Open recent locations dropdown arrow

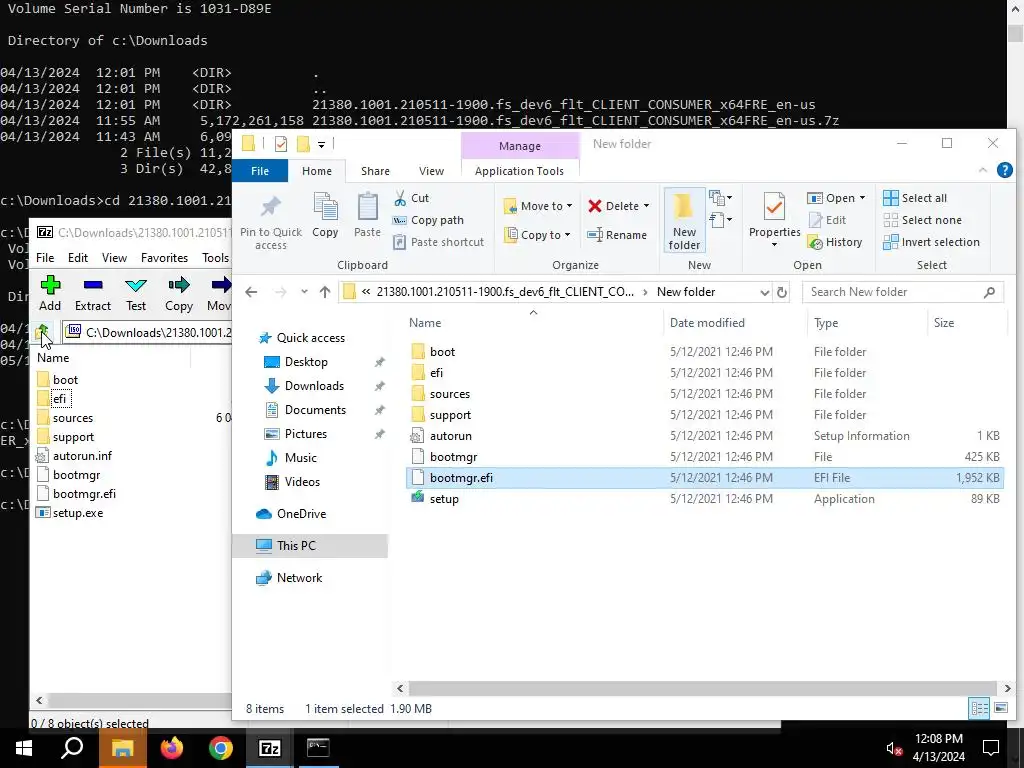tap(304, 292)
